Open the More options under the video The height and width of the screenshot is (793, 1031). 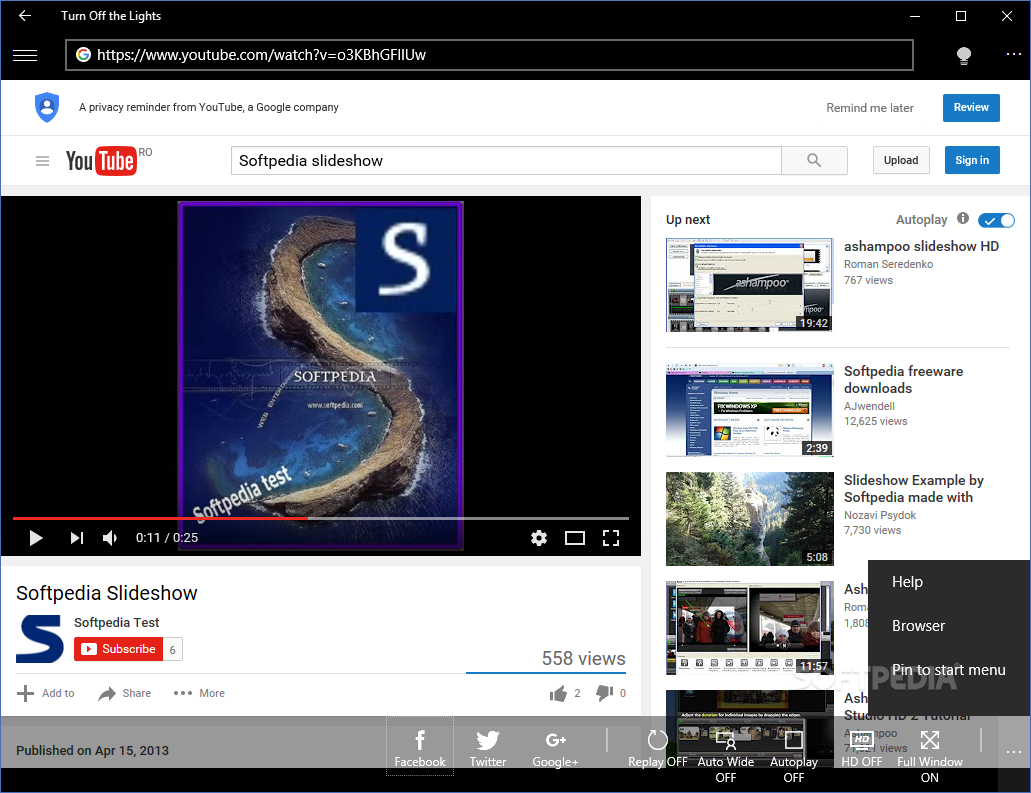pos(199,694)
